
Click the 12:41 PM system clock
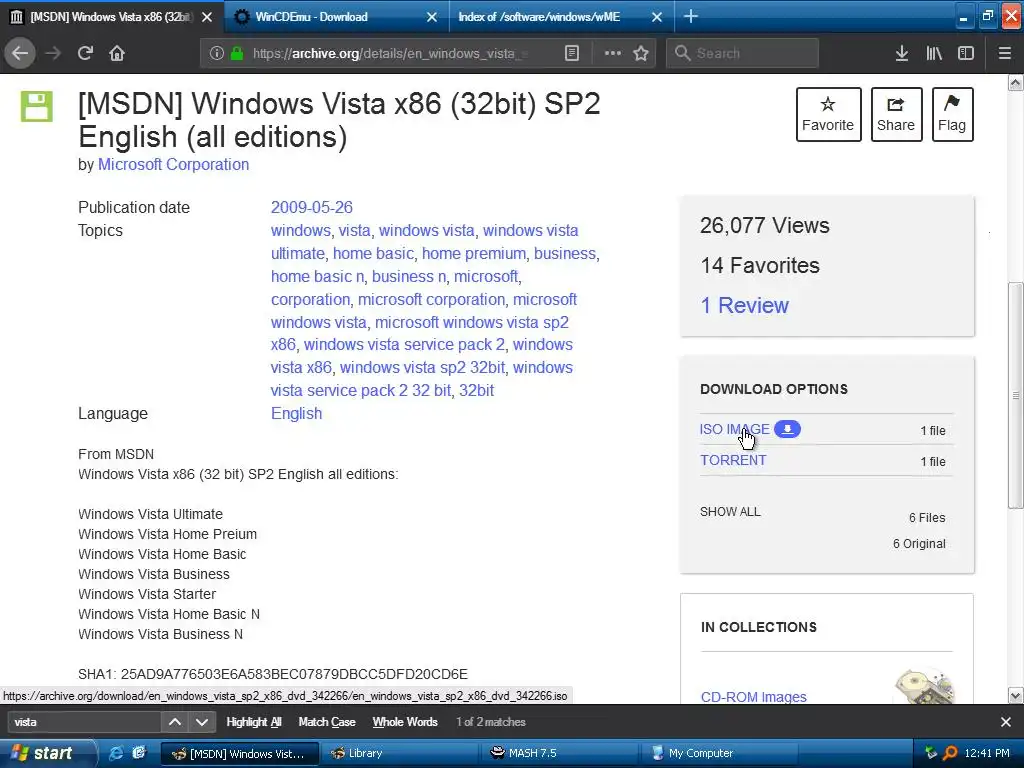coord(987,753)
